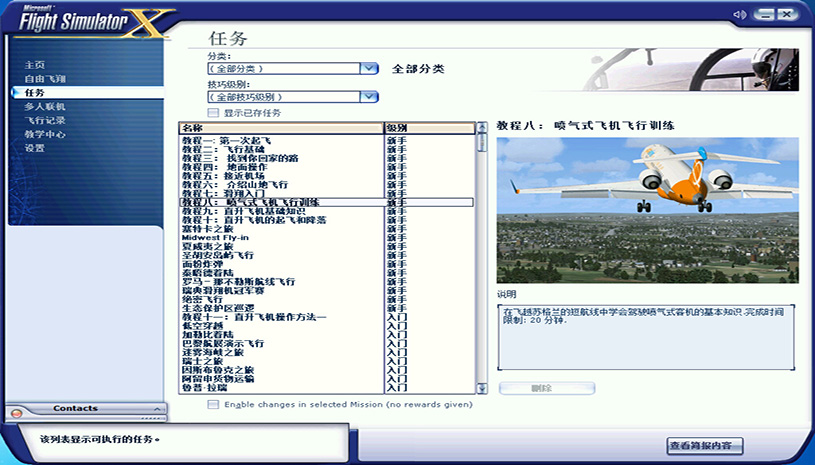Click scroll-up arrow of the mission list
The width and height of the screenshot is (815, 465).
[x=482, y=129]
